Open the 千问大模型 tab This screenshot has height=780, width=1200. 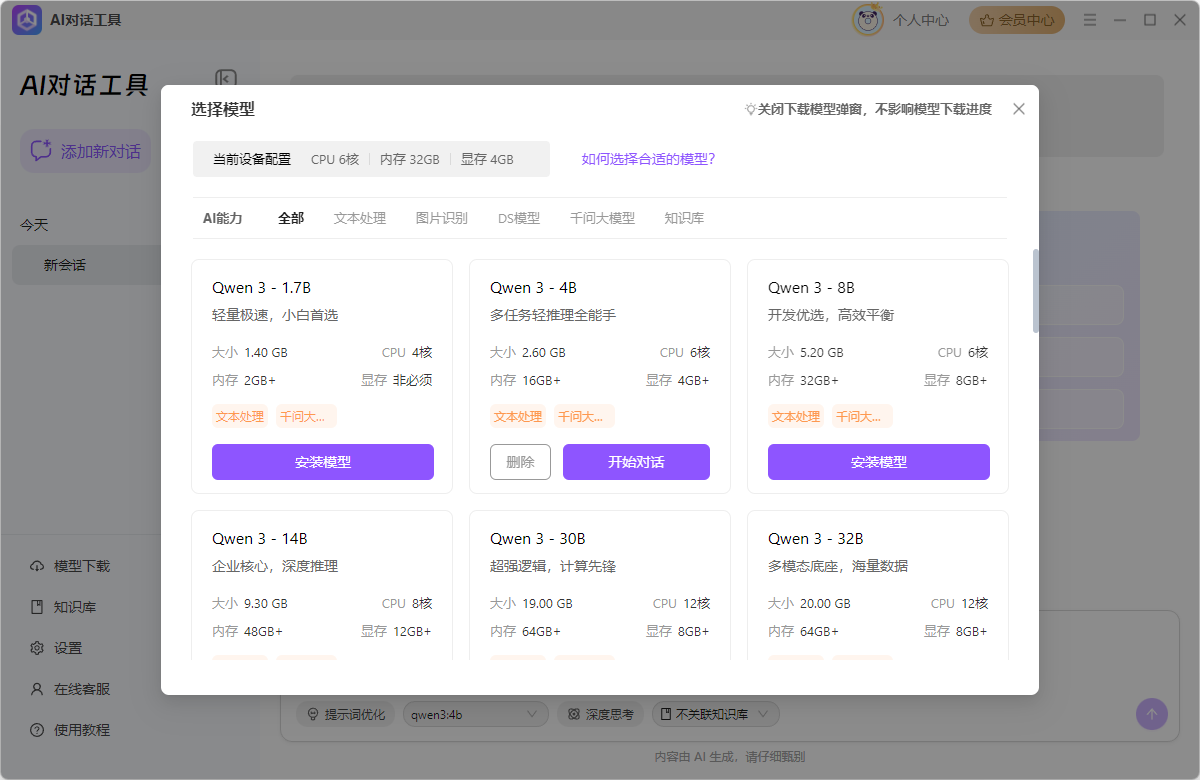pos(602,218)
